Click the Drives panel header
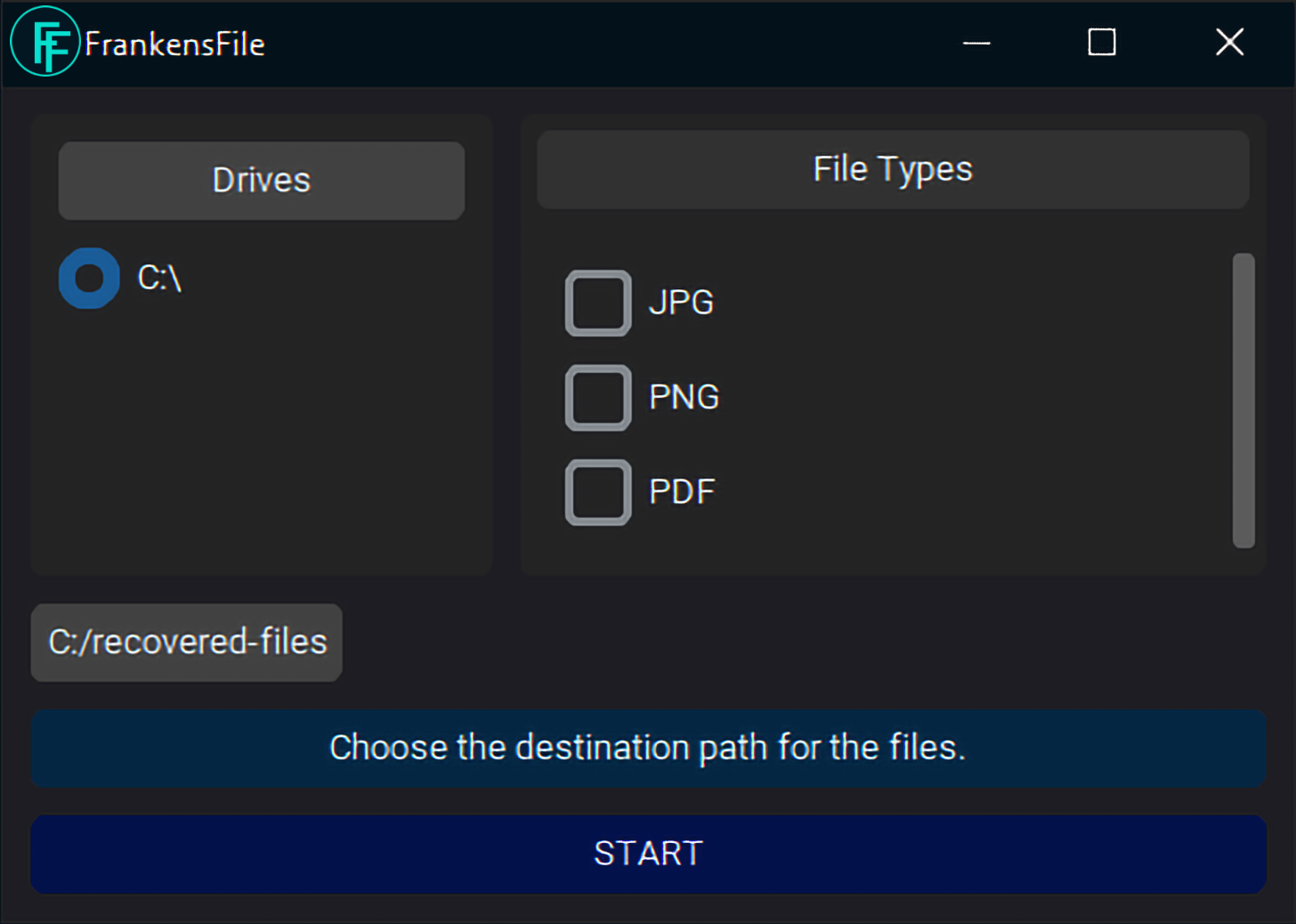This screenshot has height=924, width=1296. tap(261, 180)
